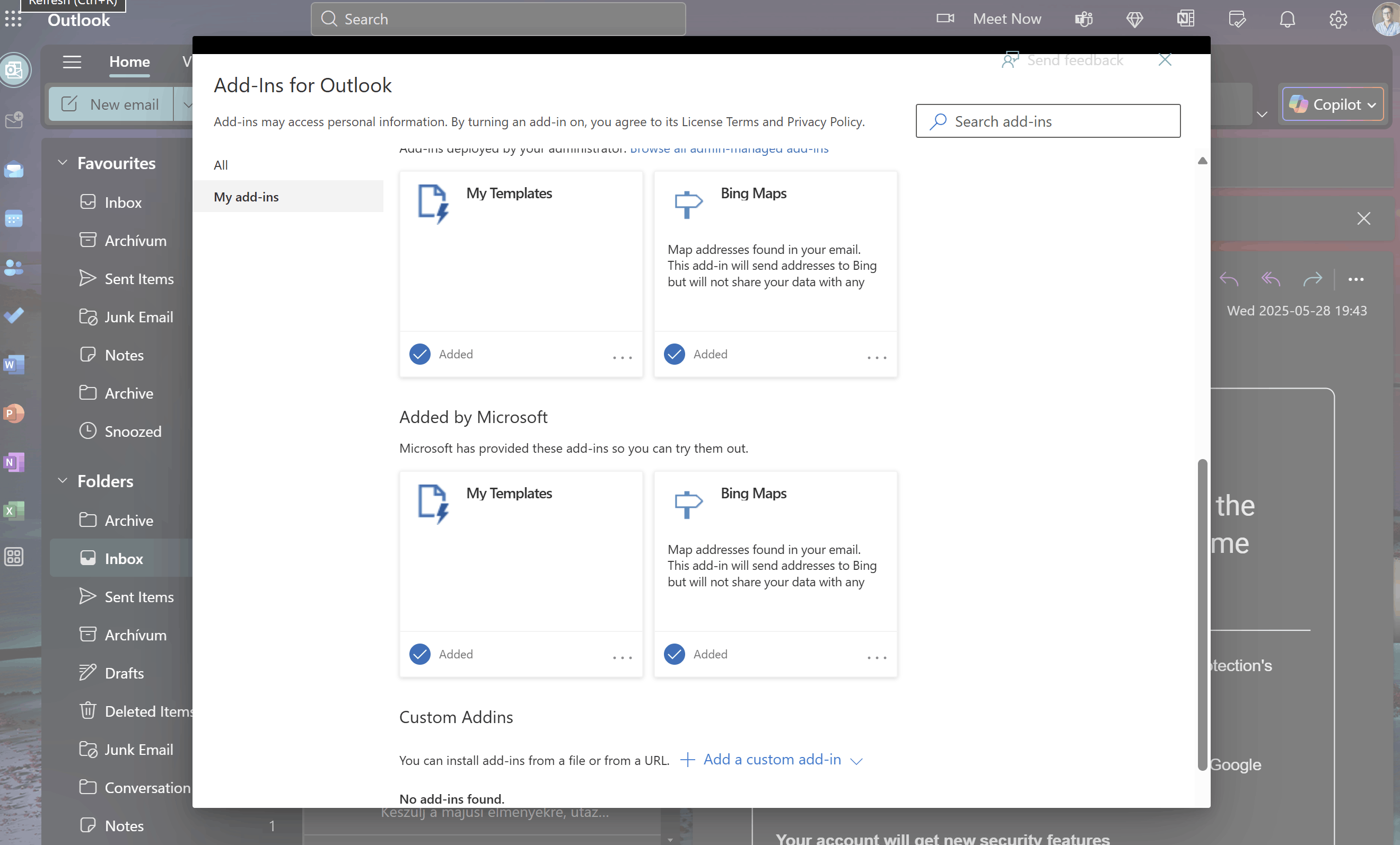Open PowerPoint from the left sidebar
Screen dimensions: 1400x845
14,413
